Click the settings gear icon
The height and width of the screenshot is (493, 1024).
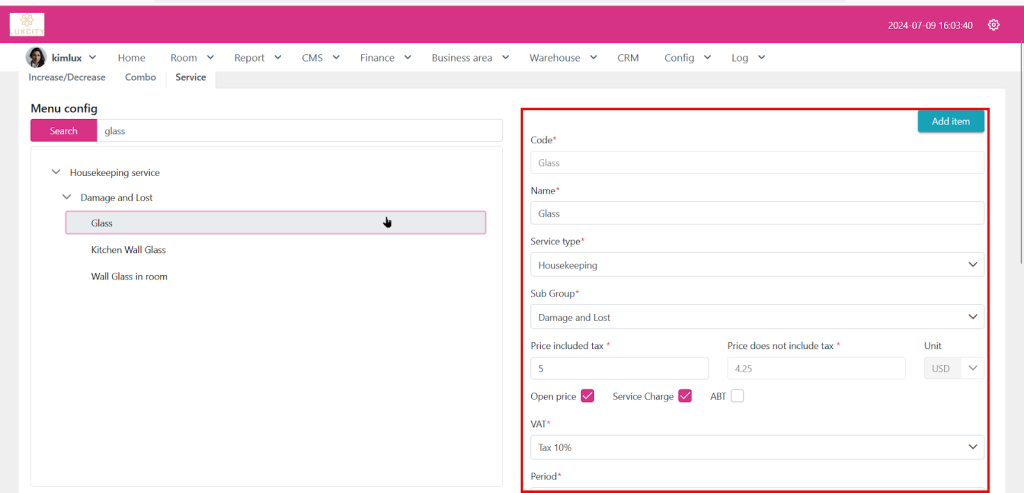(993, 25)
